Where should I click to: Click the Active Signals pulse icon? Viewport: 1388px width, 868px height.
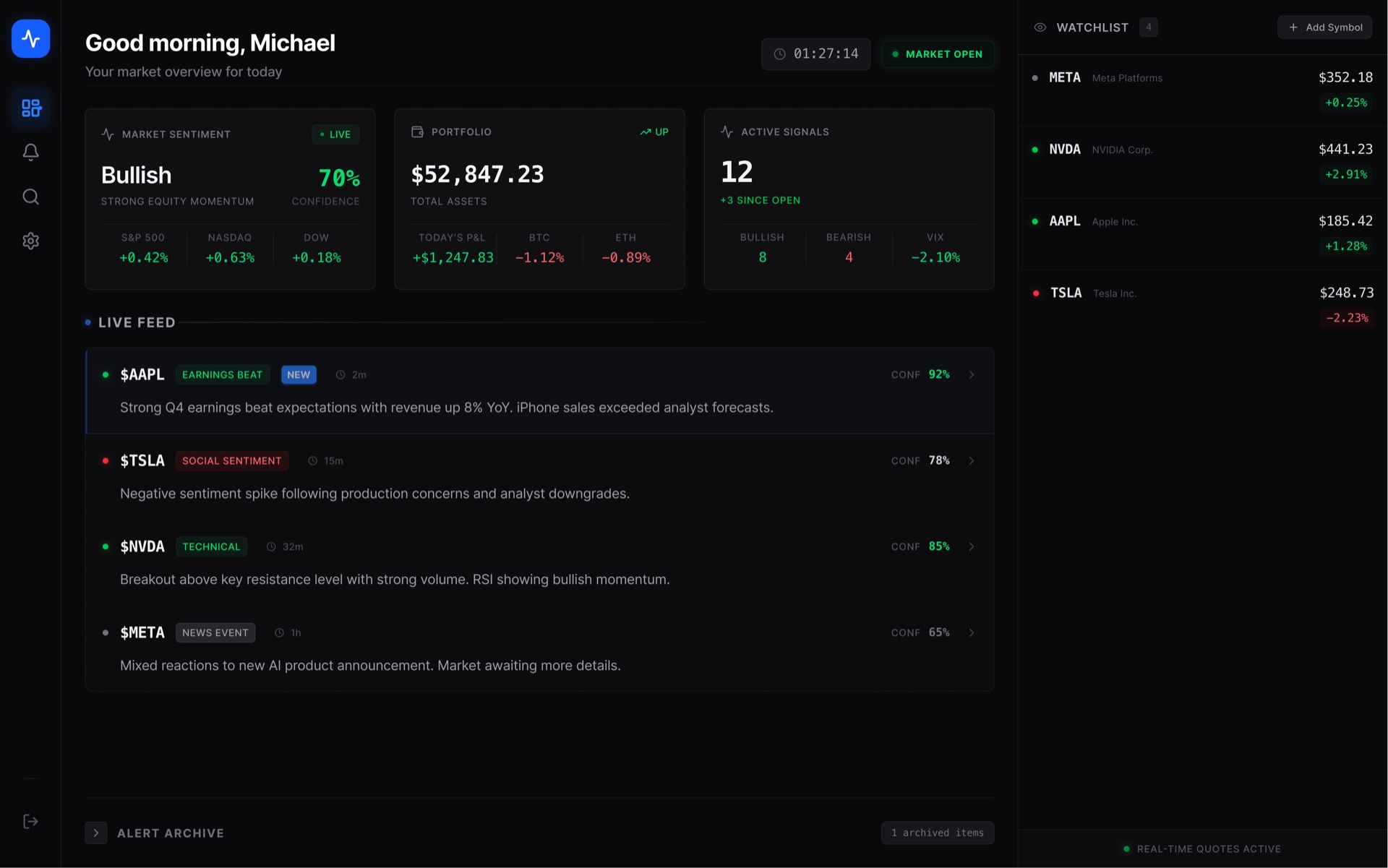click(727, 132)
